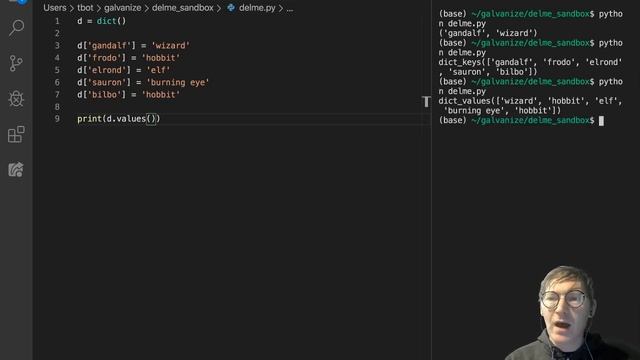Click the terminal prompt cursor block

point(601,121)
